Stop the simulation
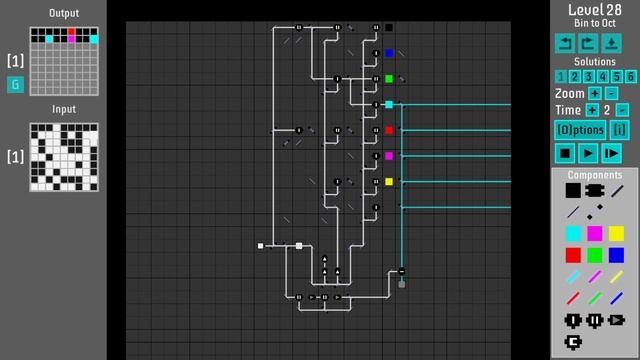 click(x=565, y=153)
